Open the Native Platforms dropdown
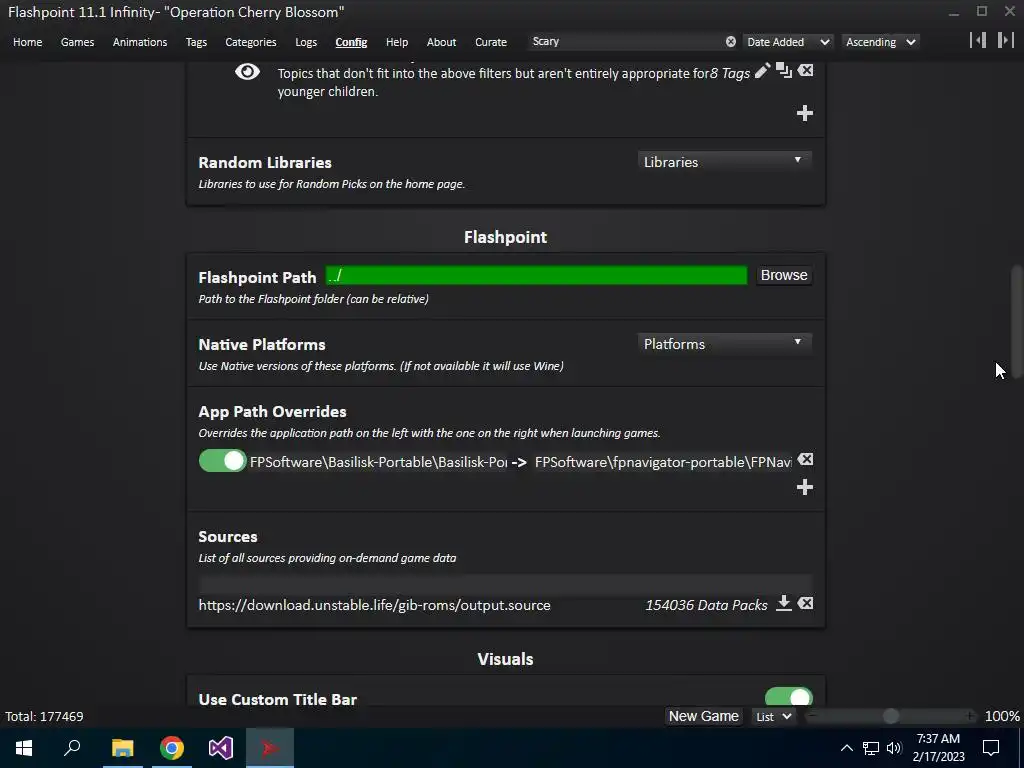 click(724, 344)
